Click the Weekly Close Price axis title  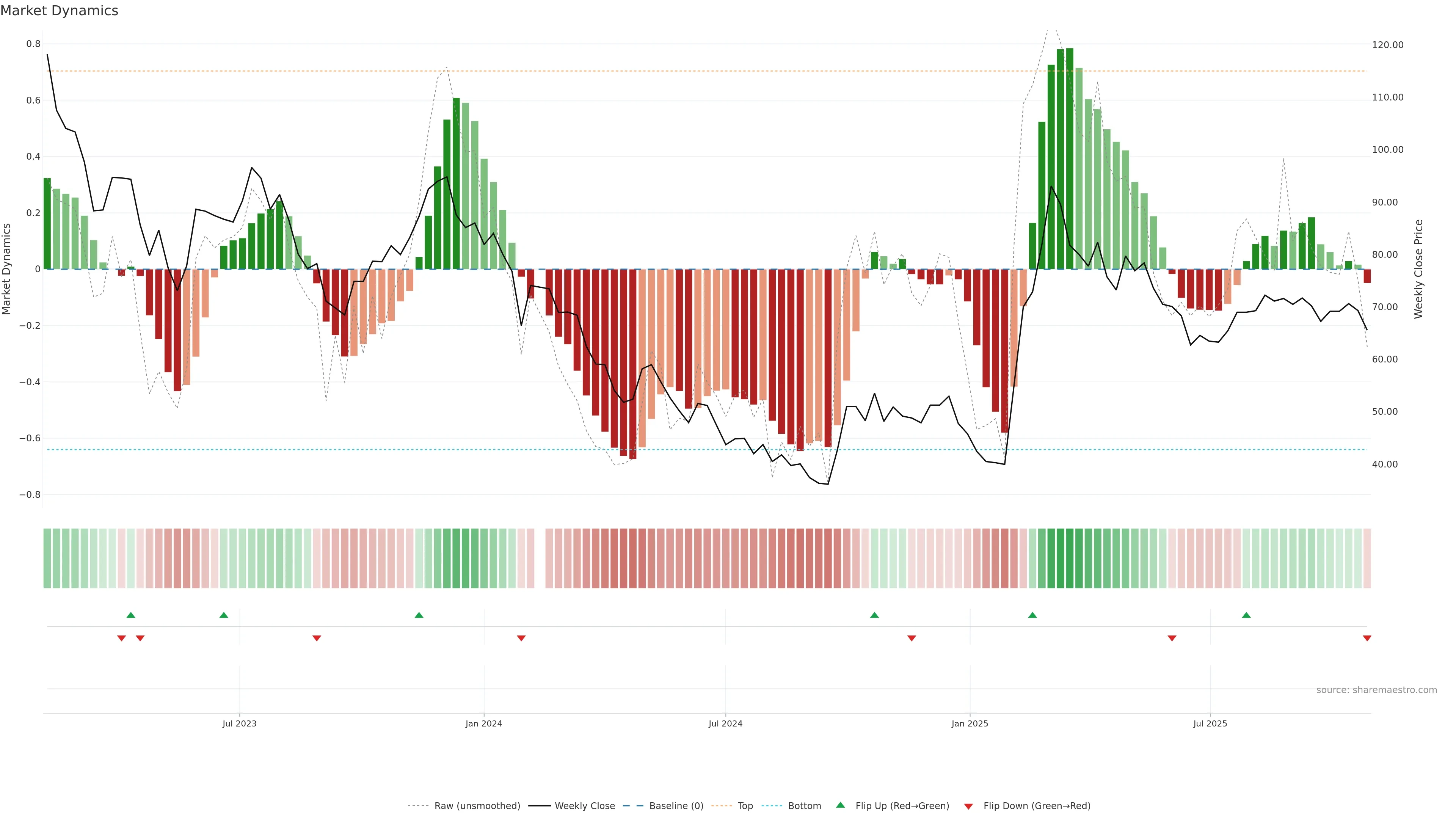tap(1418, 269)
